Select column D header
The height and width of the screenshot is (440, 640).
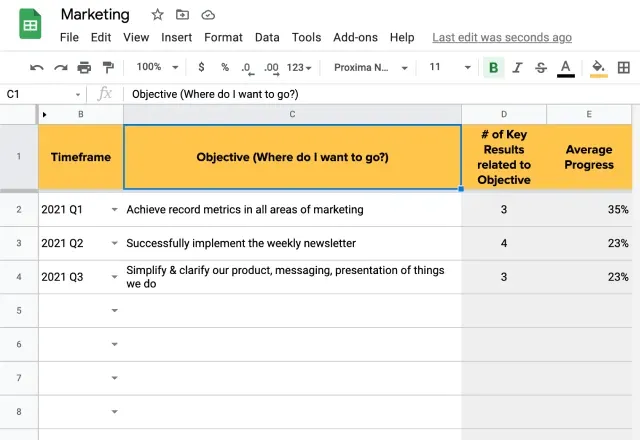pos(504,115)
